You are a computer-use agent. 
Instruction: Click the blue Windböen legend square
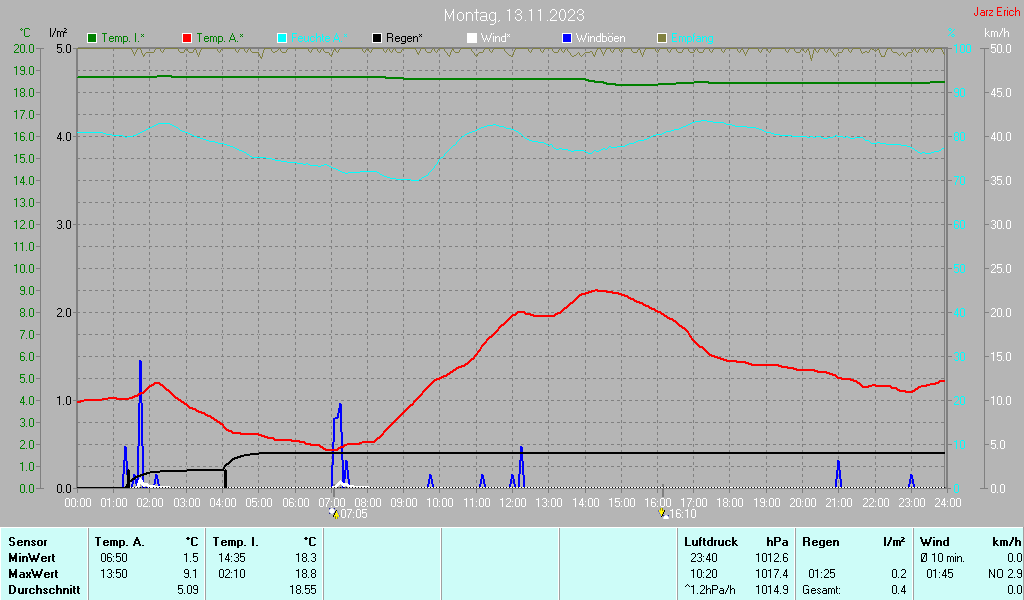click(x=567, y=39)
